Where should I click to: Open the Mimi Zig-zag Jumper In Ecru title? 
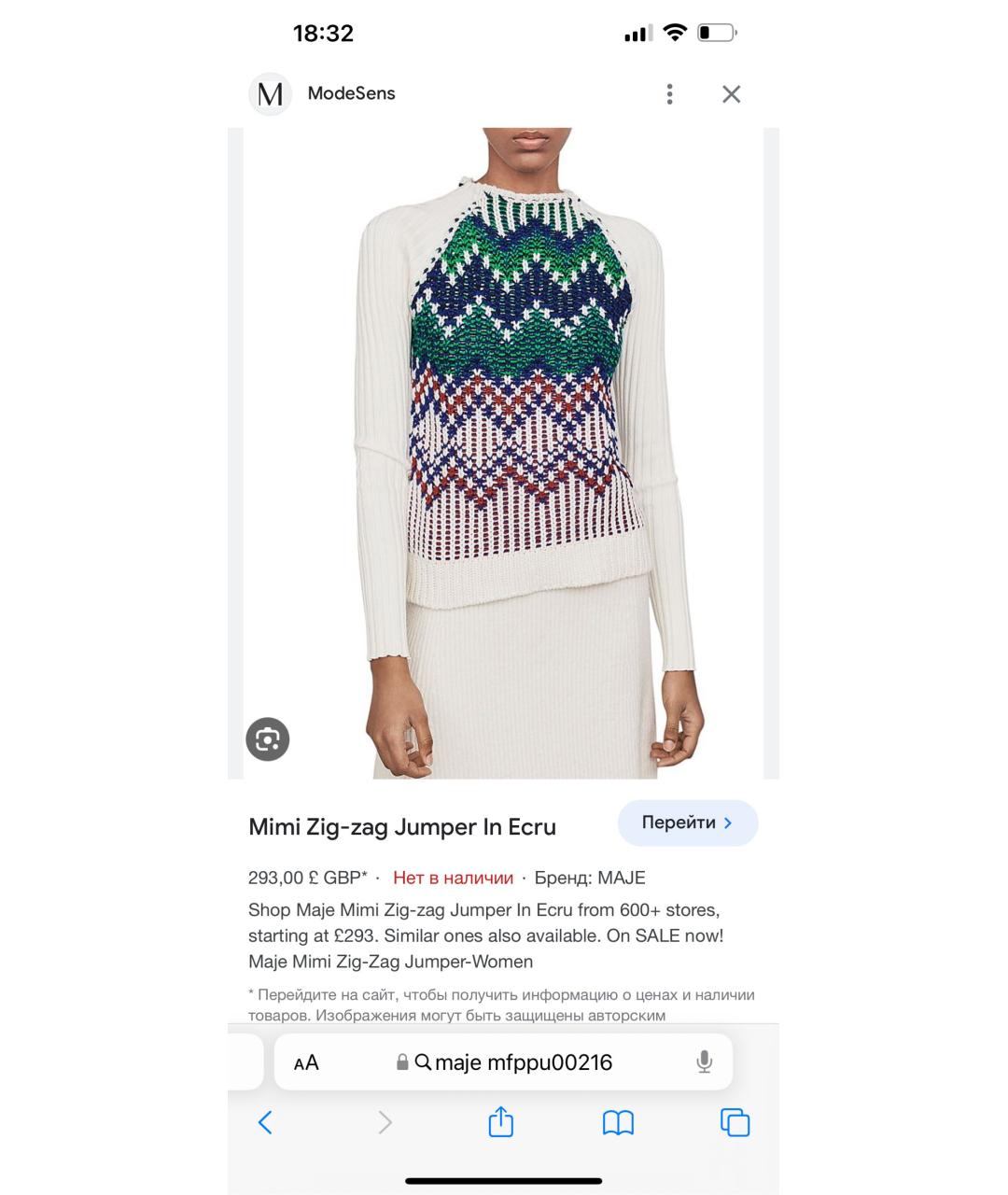pyautogui.click(x=402, y=827)
